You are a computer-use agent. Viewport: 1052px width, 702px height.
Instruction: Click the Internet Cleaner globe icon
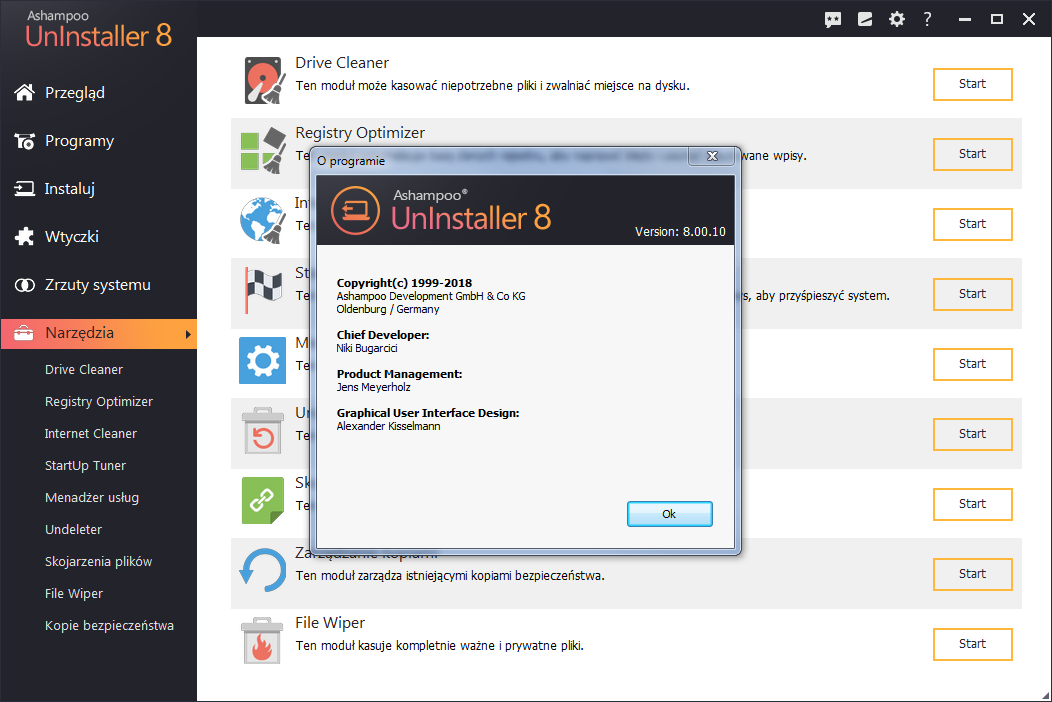pos(262,220)
